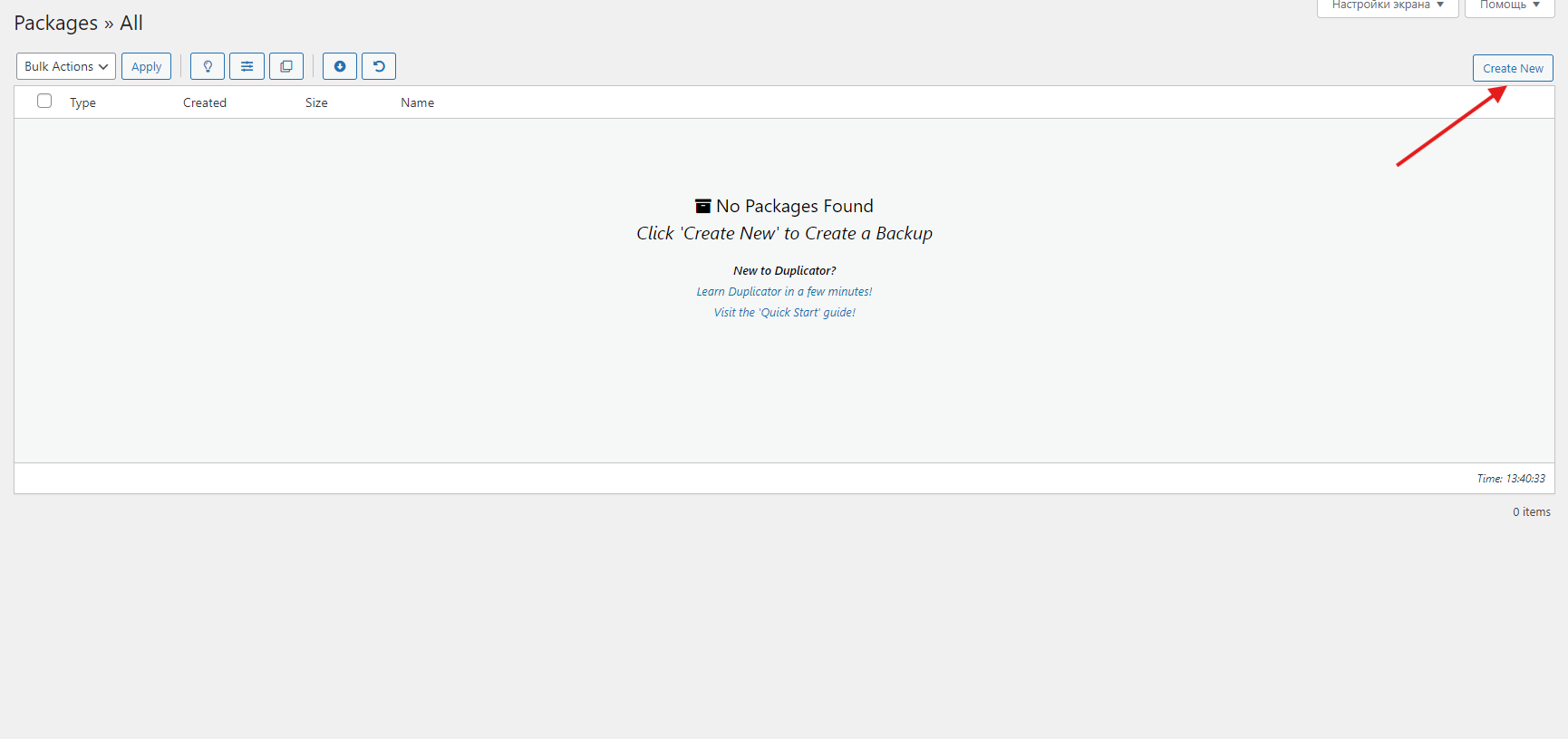1568x739 pixels.
Task: Click the 'Packages » All' page heading
Action: click(x=79, y=24)
